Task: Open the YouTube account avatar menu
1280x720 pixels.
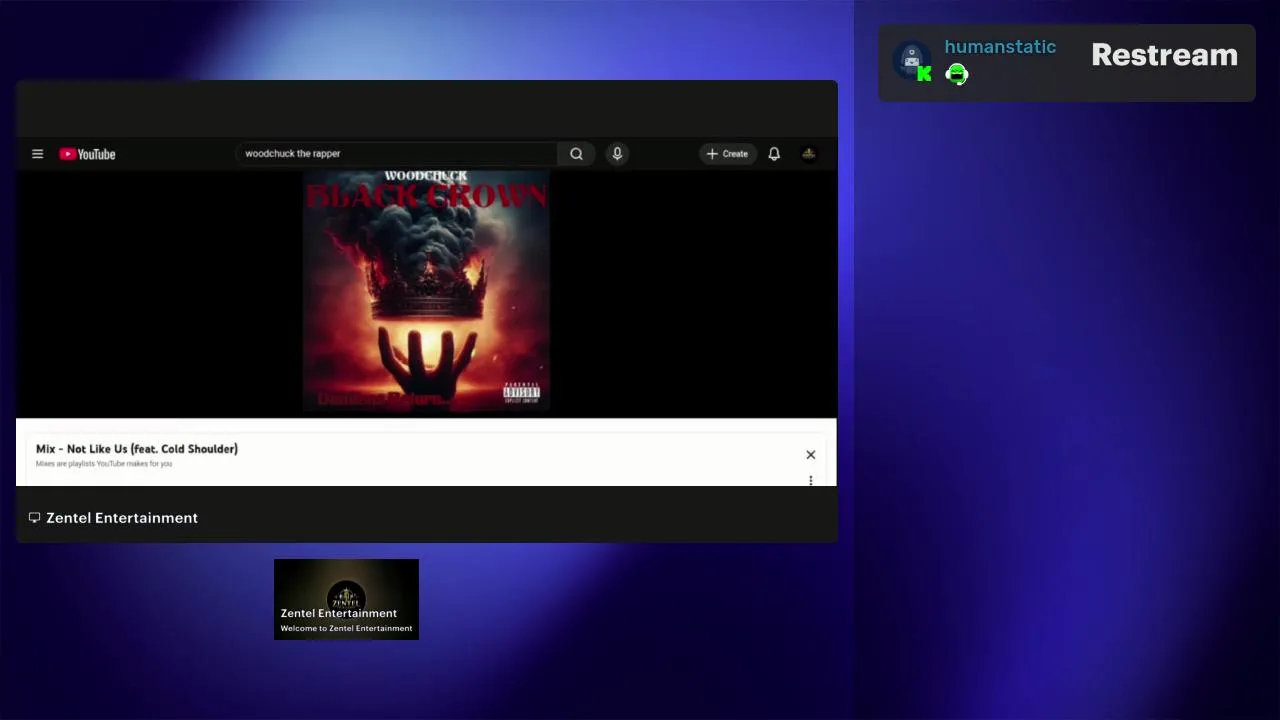Action: (809, 154)
